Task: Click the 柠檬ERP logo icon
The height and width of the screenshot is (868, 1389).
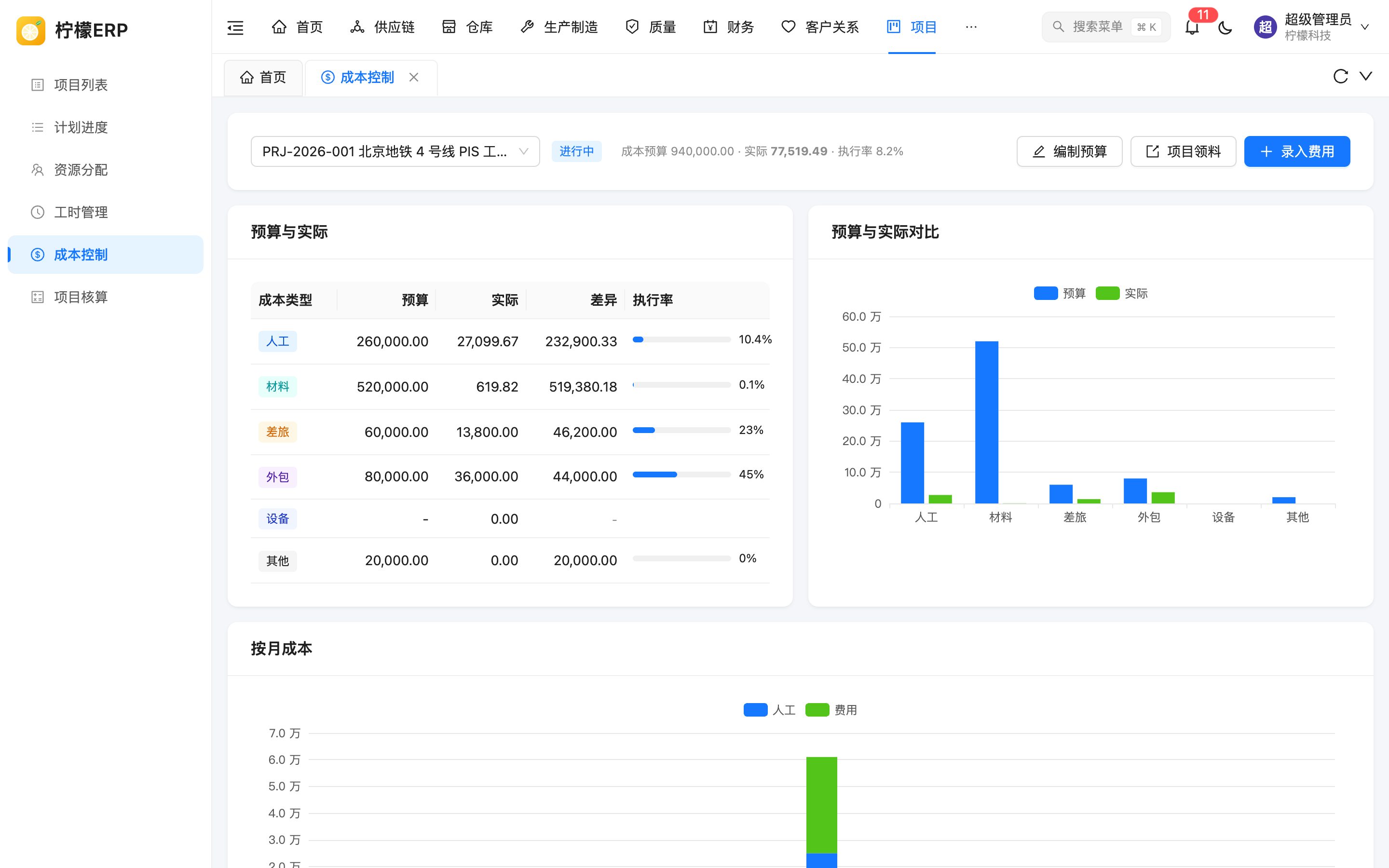Action: pyautogui.click(x=31, y=30)
